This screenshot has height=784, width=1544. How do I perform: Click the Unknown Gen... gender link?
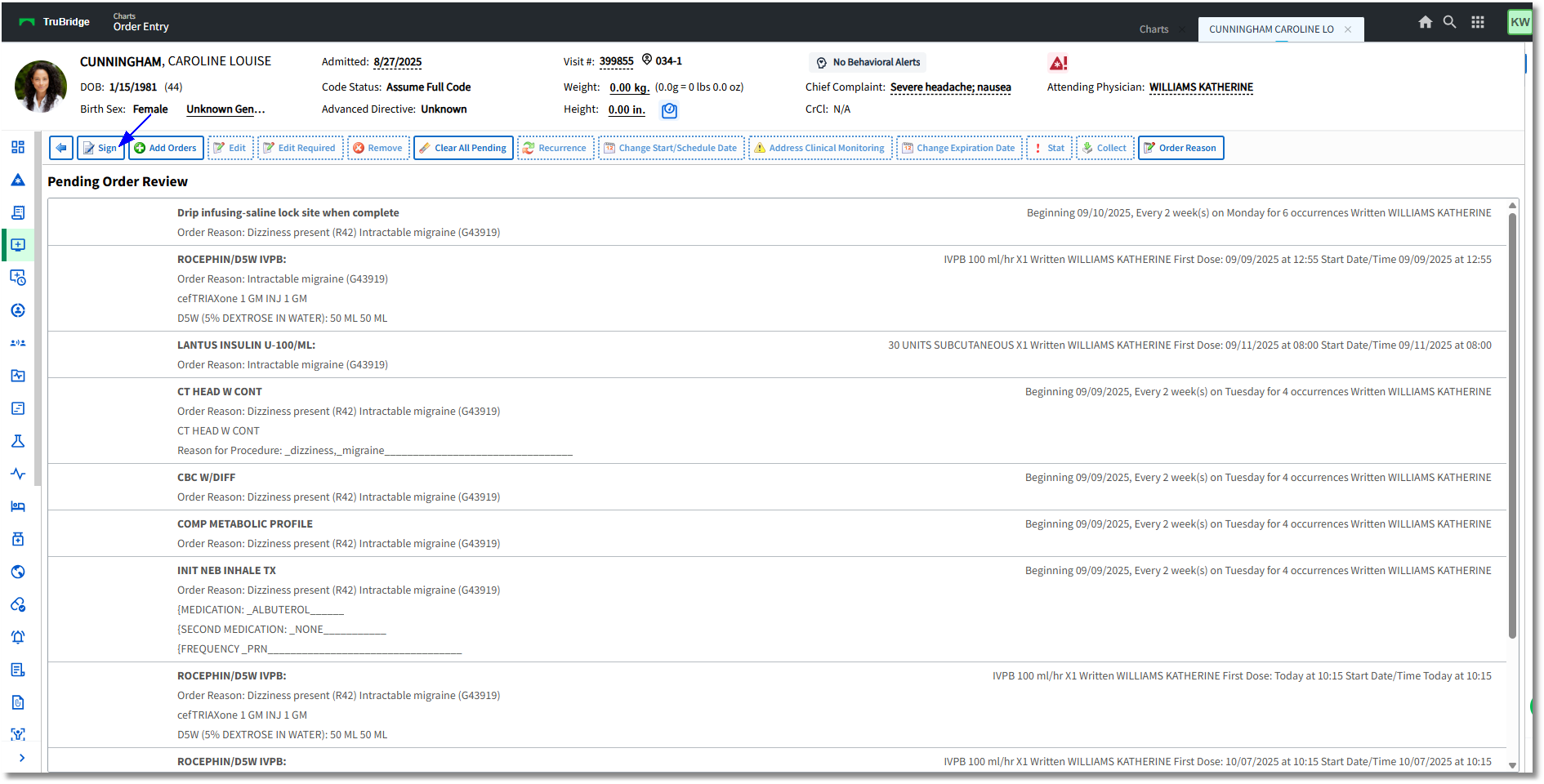225,109
